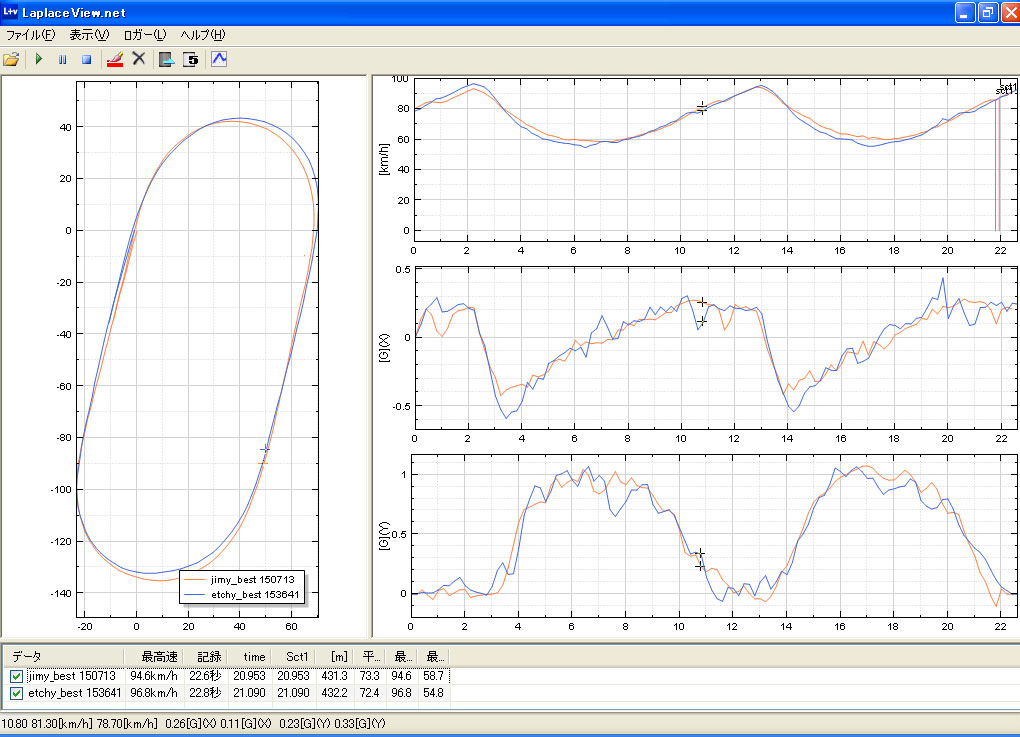
Task: Uncheck the etchy_best 153641 checkbox
Action: [15, 693]
